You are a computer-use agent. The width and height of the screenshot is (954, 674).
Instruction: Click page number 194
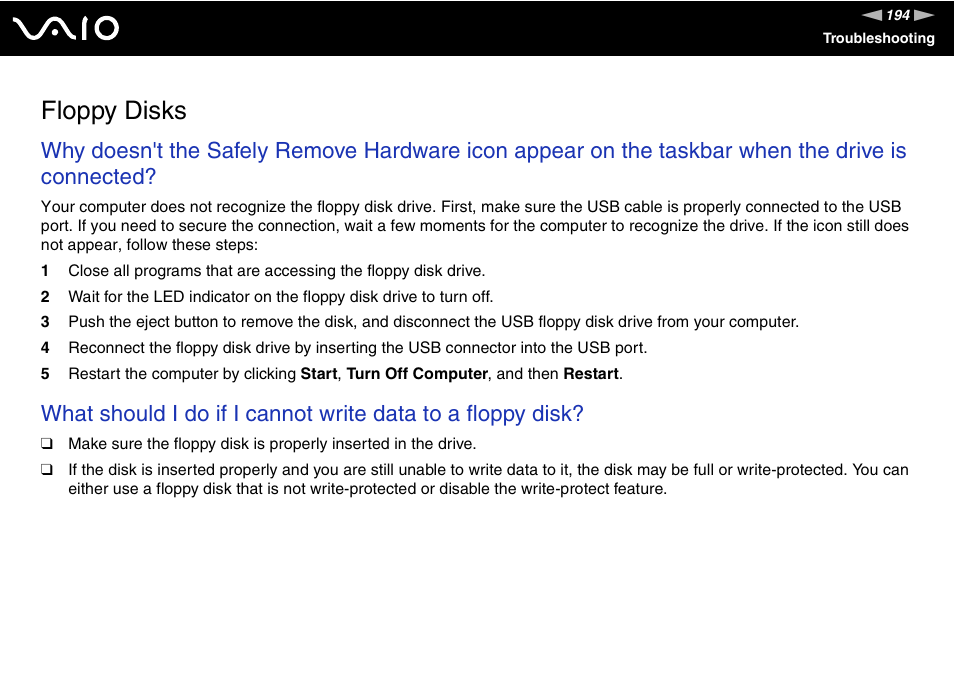pos(898,15)
